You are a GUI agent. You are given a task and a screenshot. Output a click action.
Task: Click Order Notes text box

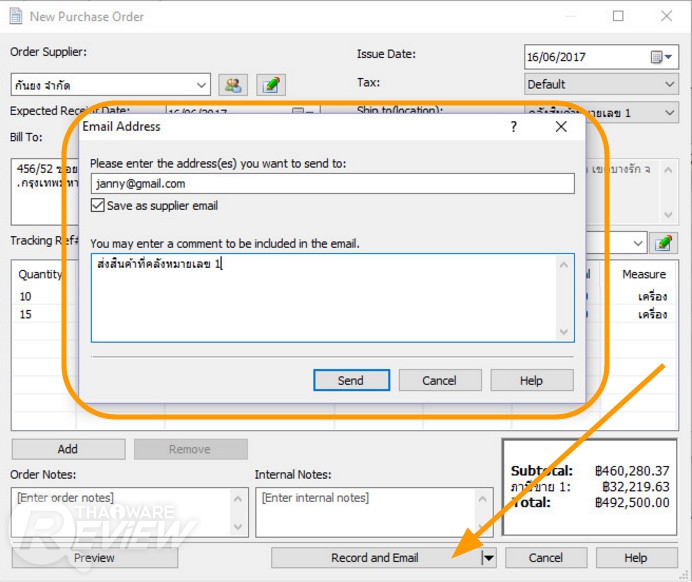tap(130, 512)
